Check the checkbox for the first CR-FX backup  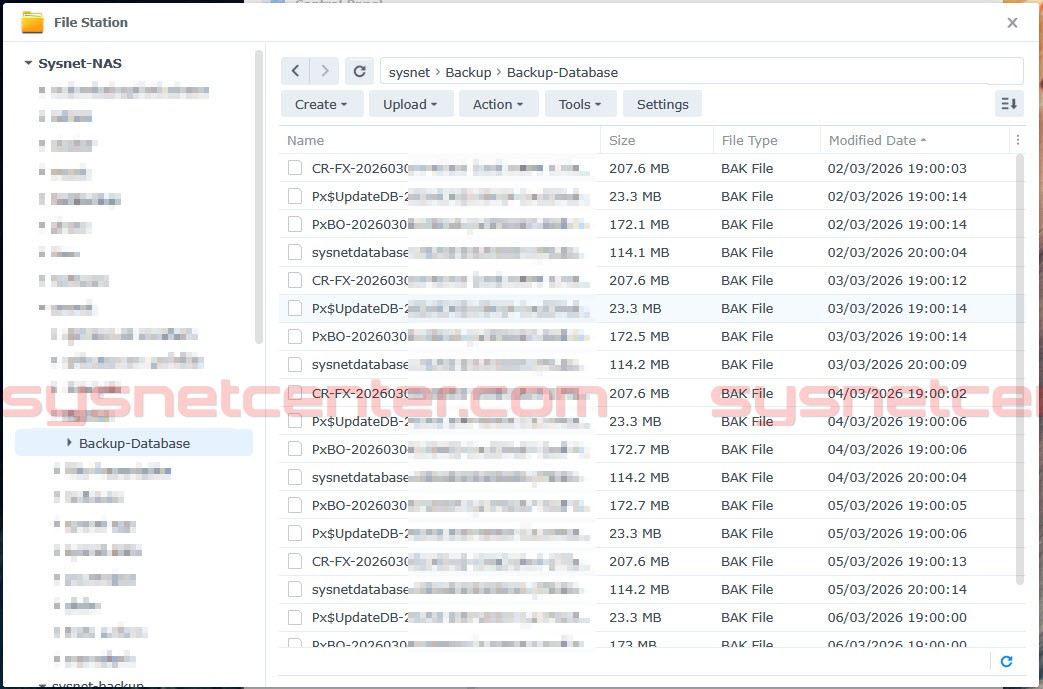coord(294,168)
